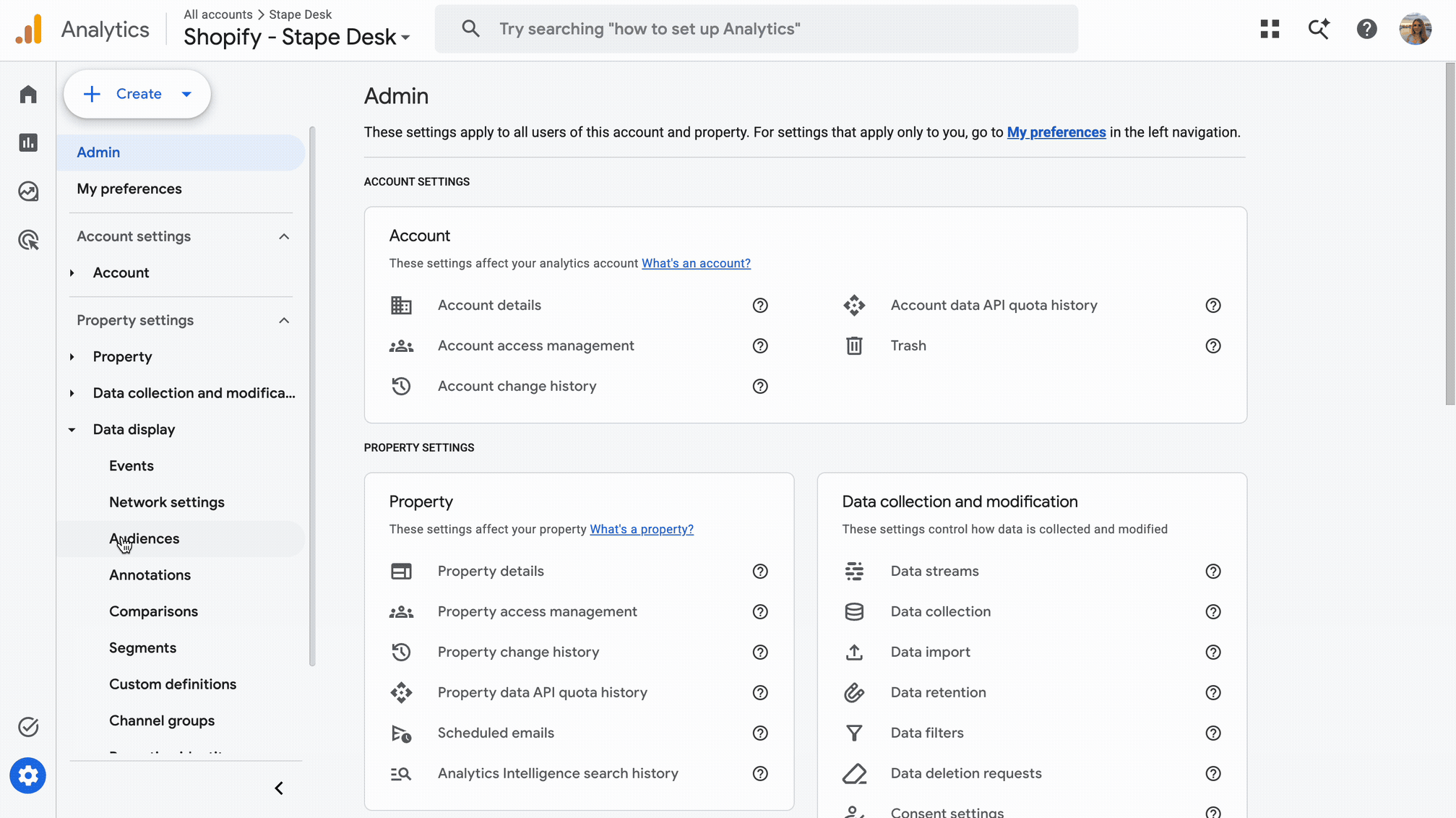Open the Analytics insights sparkle search icon
Screen dimensions: 1456x818
tap(1319, 29)
